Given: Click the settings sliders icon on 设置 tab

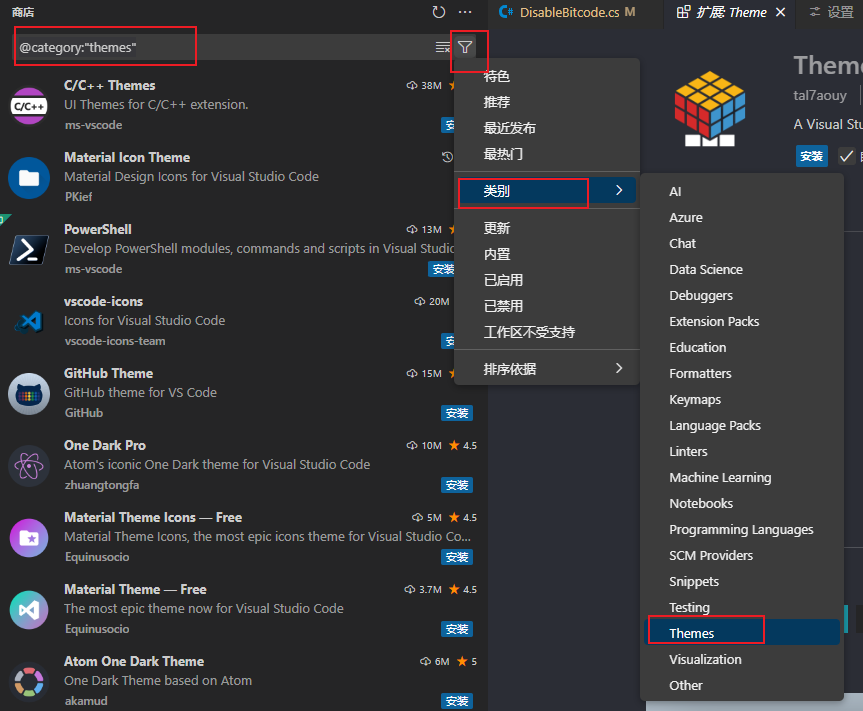Looking at the screenshot, I should (x=815, y=12).
